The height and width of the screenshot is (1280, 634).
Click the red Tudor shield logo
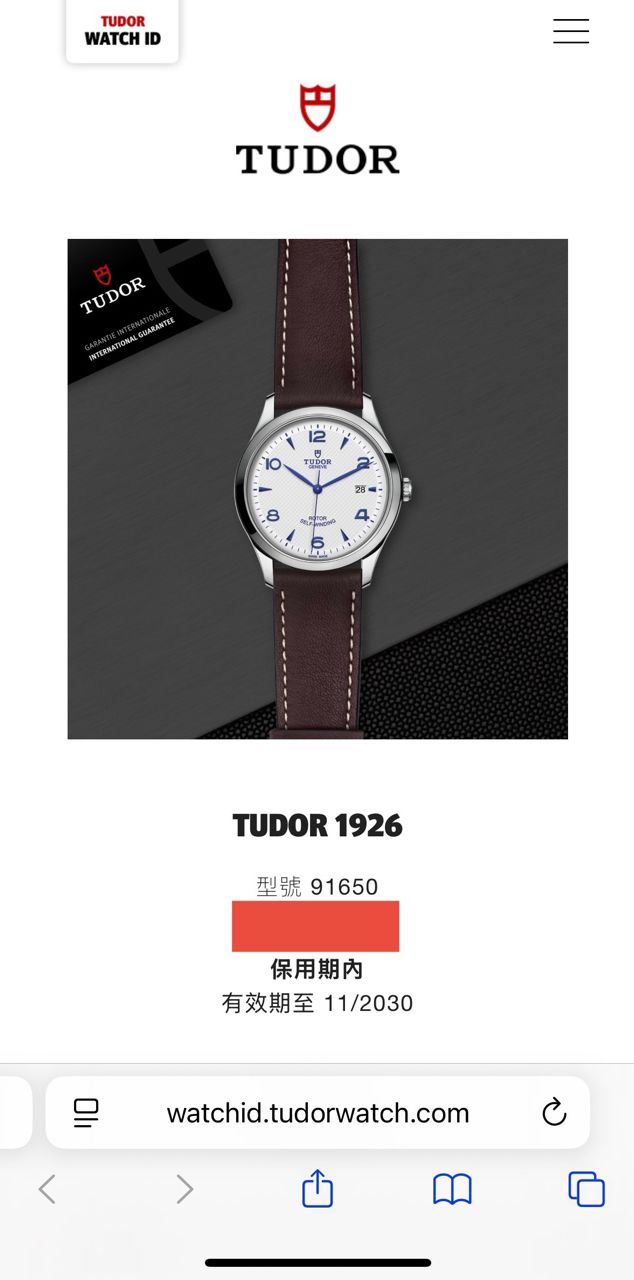pyautogui.click(x=317, y=108)
